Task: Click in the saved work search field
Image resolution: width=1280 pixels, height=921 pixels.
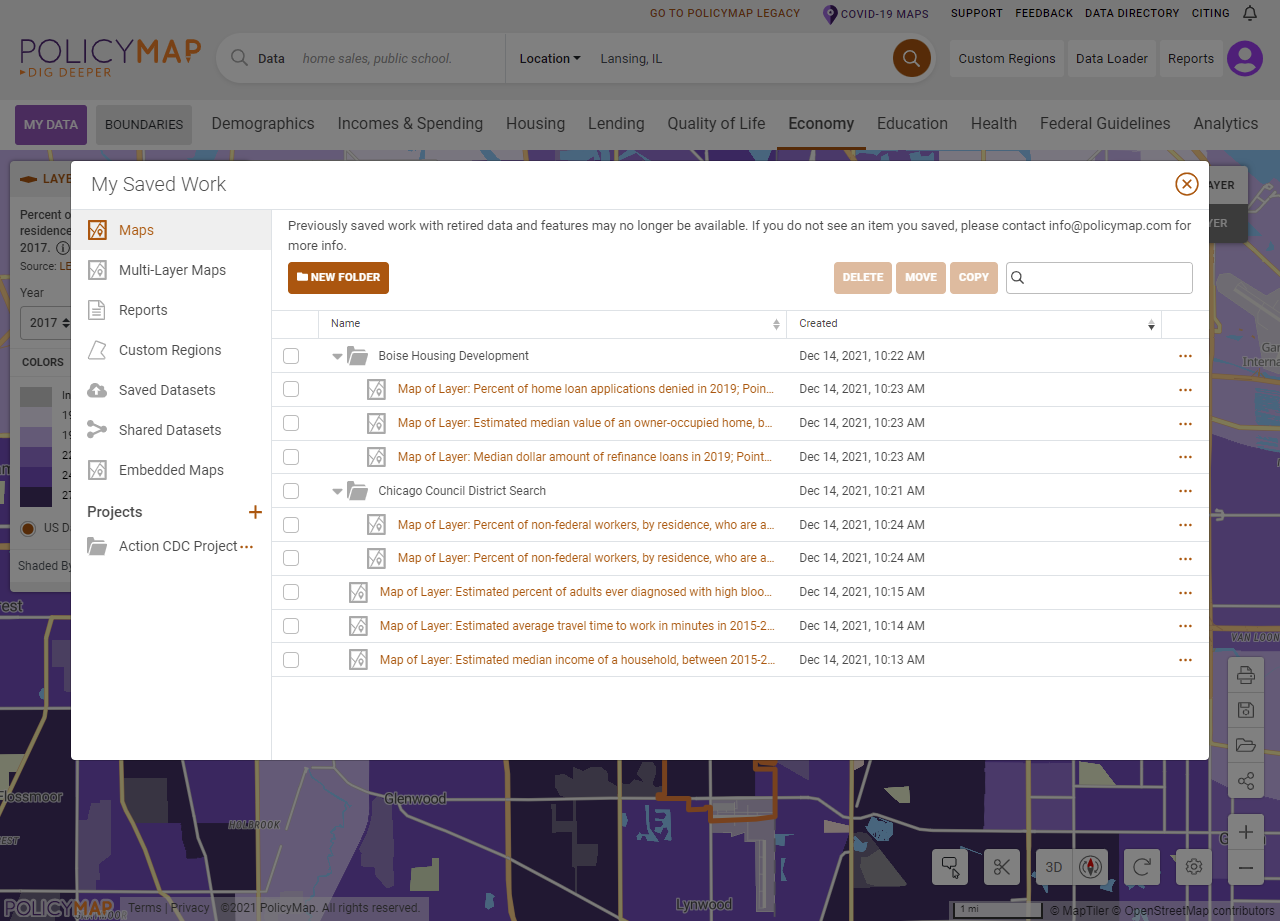Action: pyautogui.click(x=1099, y=278)
